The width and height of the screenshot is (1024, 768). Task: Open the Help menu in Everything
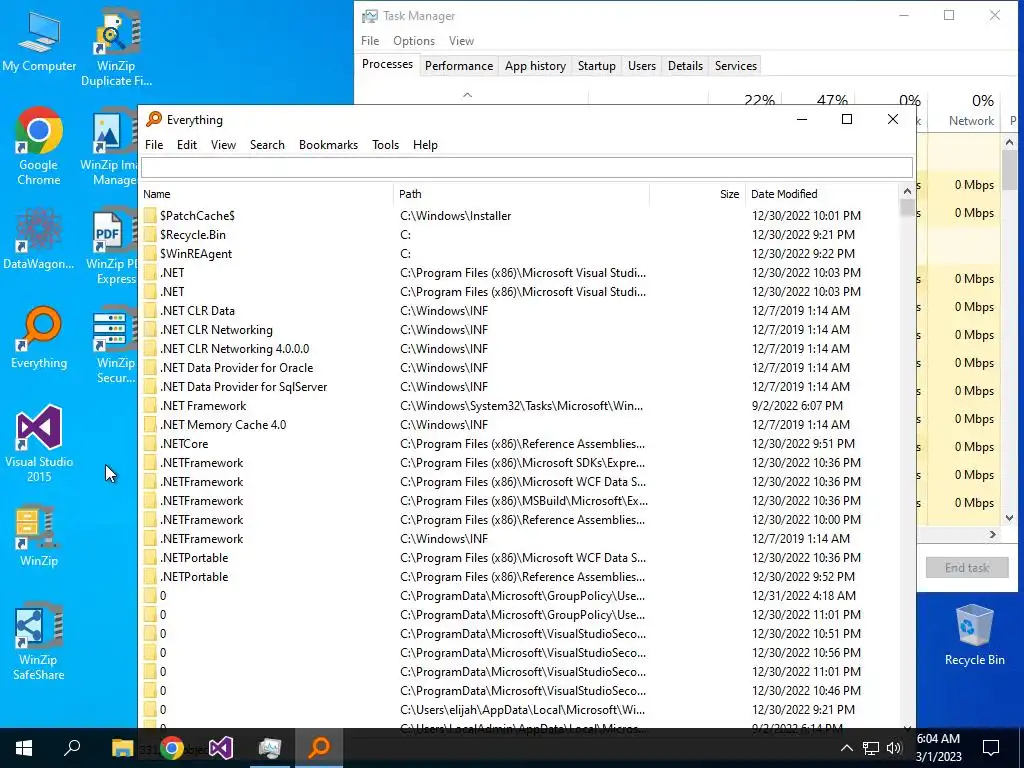(x=425, y=145)
